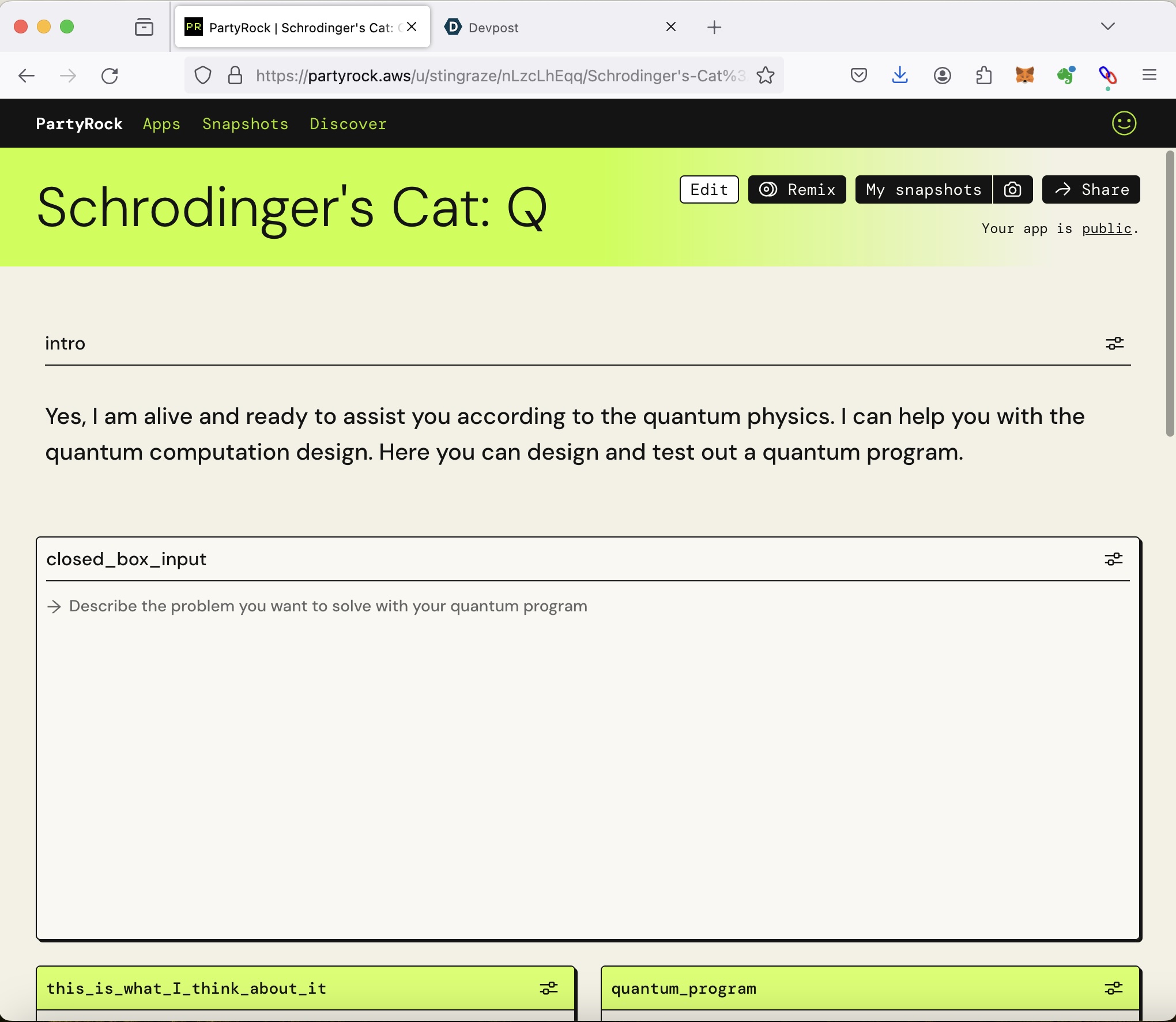Open the Firefox hamburger application menu
The width and height of the screenshot is (1176, 1022).
[x=1149, y=76]
